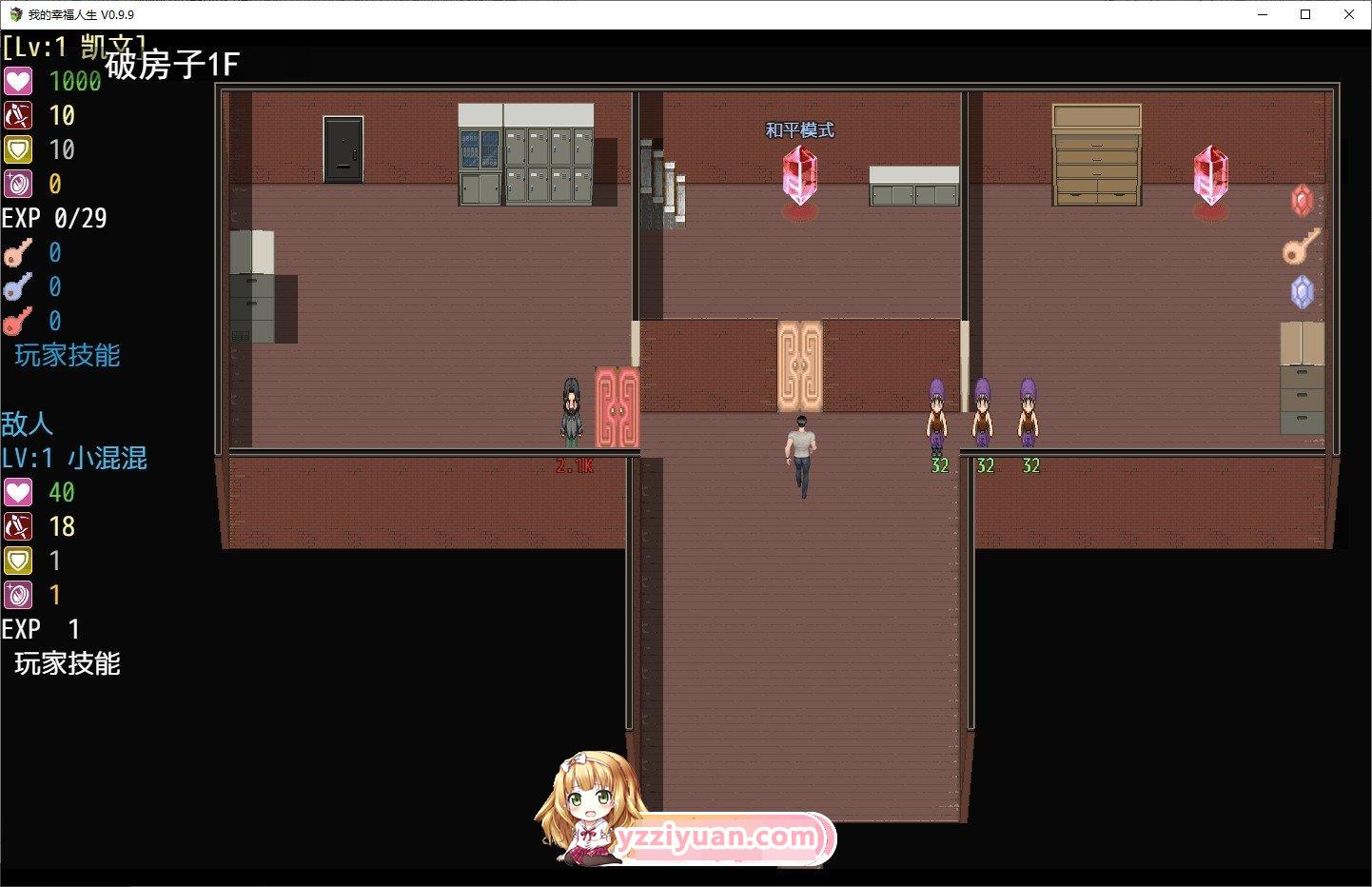Click the orange patterned door
Image resolution: width=1372 pixels, height=887 pixels.
pyautogui.click(x=800, y=366)
